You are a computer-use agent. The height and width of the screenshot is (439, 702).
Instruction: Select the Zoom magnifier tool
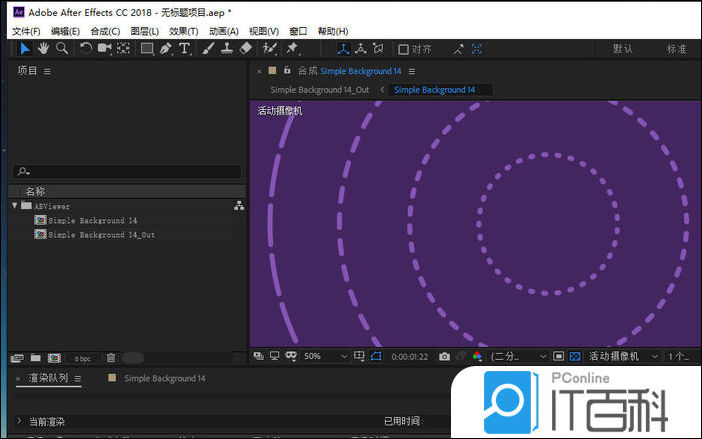pyautogui.click(x=61, y=48)
